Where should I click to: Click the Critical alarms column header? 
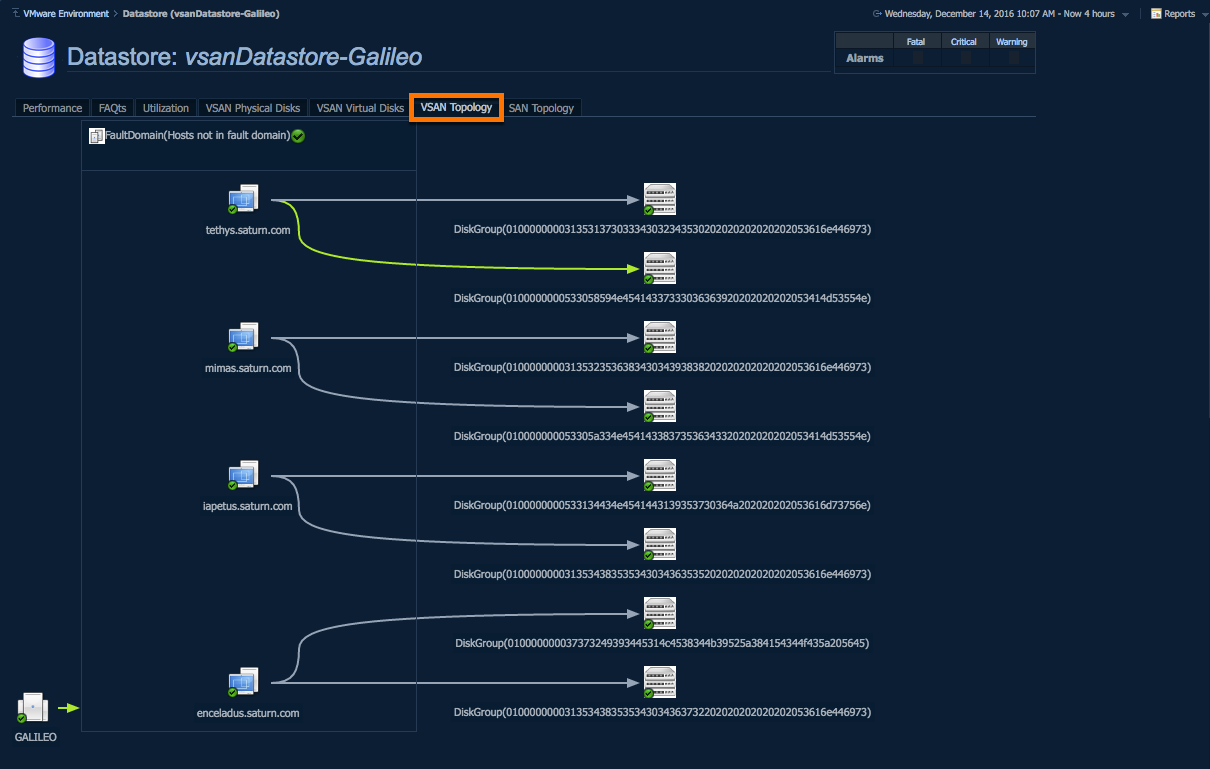pyautogui.click(x=964, y=42)
